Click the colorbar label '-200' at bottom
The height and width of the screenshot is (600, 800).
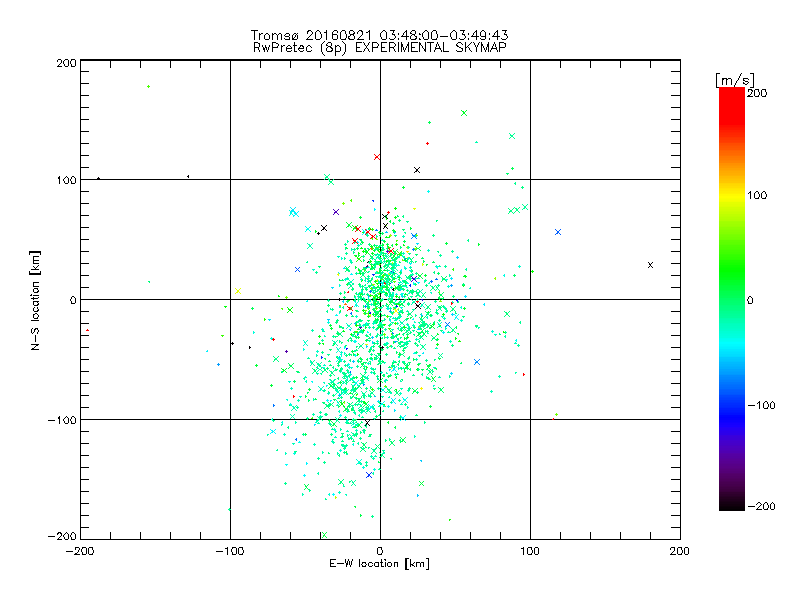[761, 506]
